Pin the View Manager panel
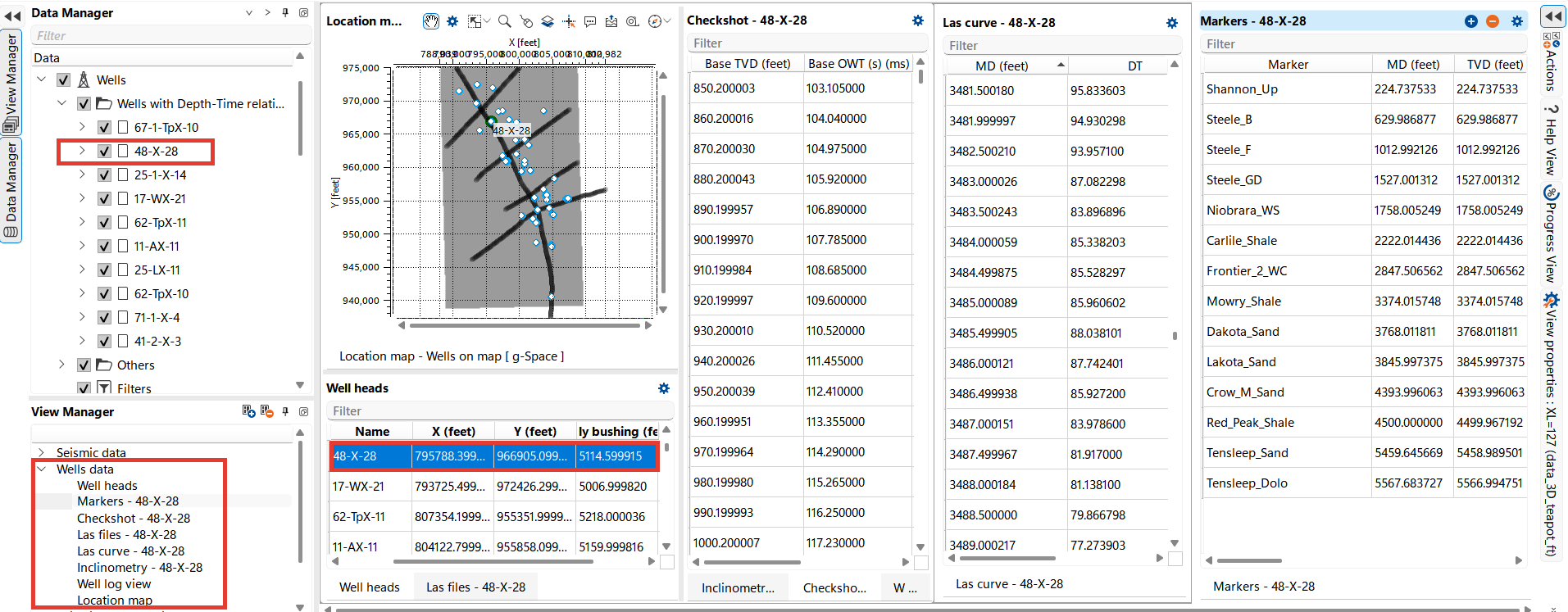Image resolution: width=1568 pixels, height=612 pixels. tap(285, 411)
